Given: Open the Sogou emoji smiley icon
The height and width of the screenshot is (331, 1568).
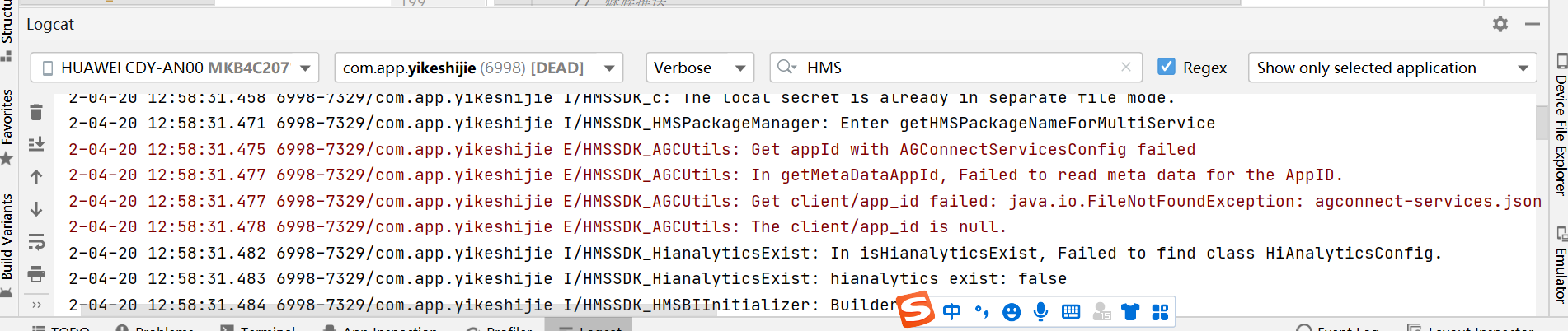Looking at the screenshot, I should click(x=1012, y=312).
